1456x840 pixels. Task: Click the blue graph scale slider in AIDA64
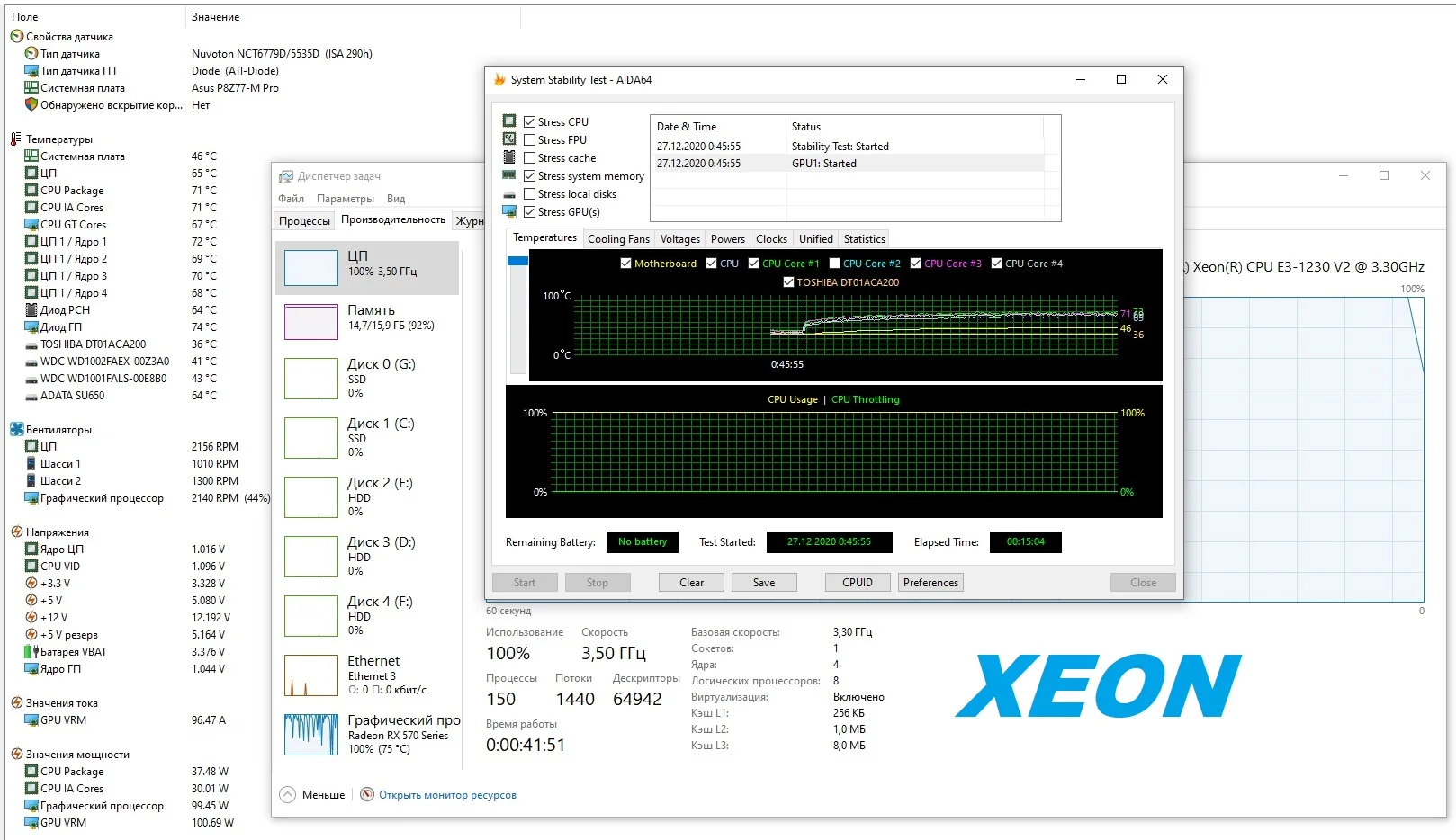[x=517, y=261]
